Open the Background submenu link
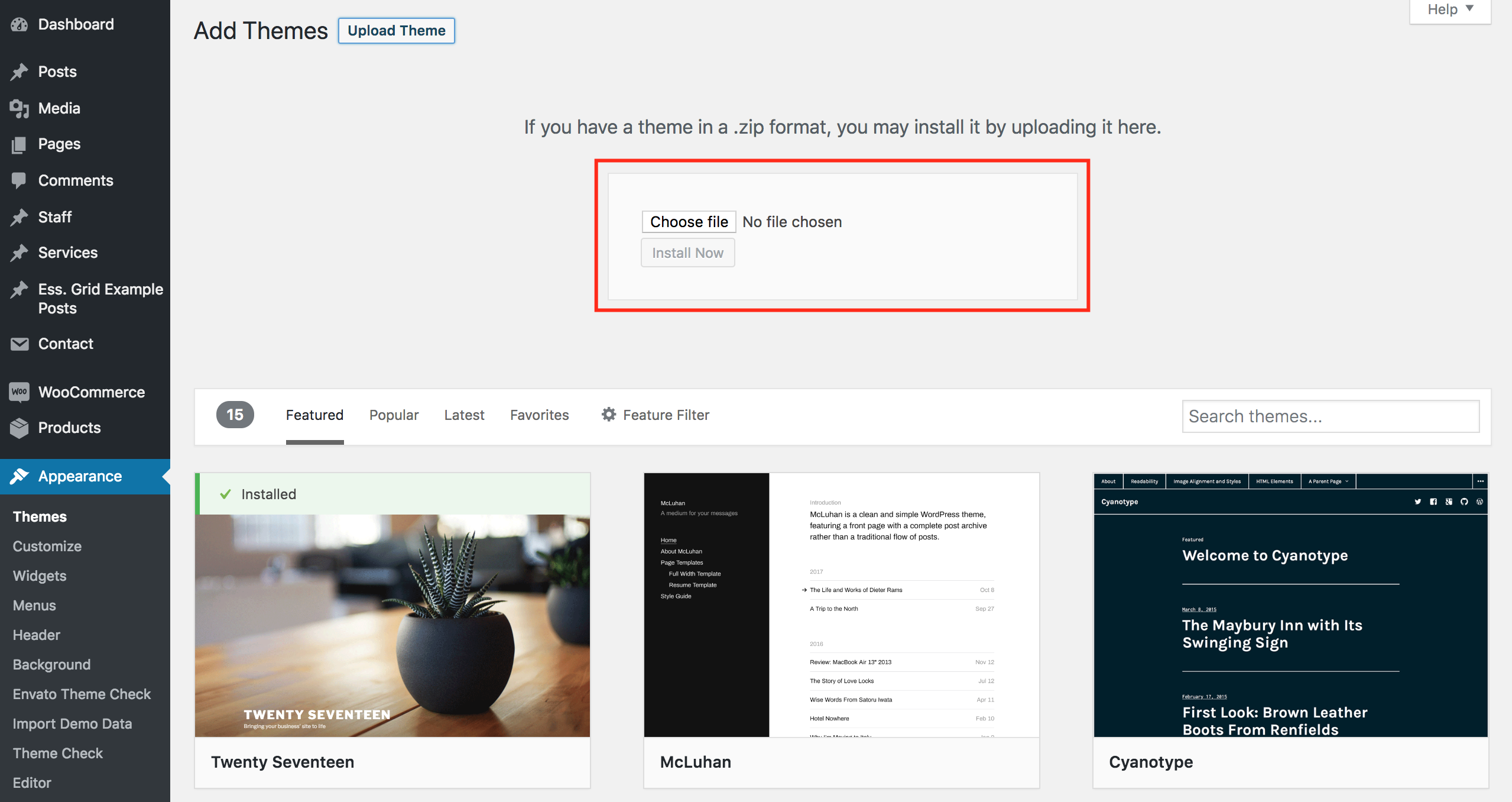This screenshot has width=1512, height=802. coord(52,665)
